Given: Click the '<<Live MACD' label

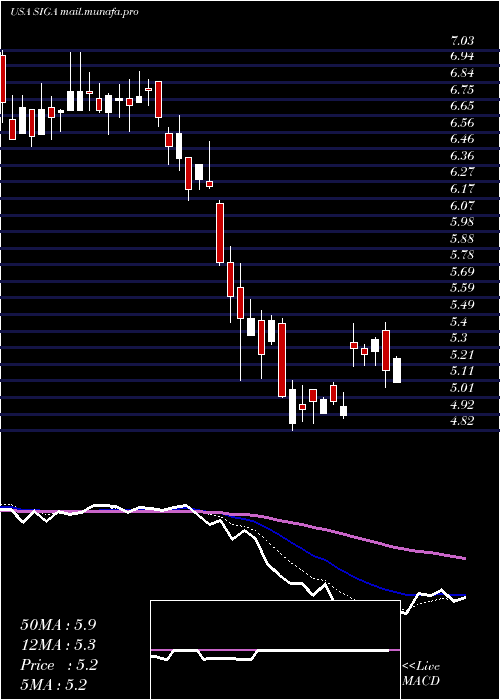Looking at the screenshot, I should [421, 674].
